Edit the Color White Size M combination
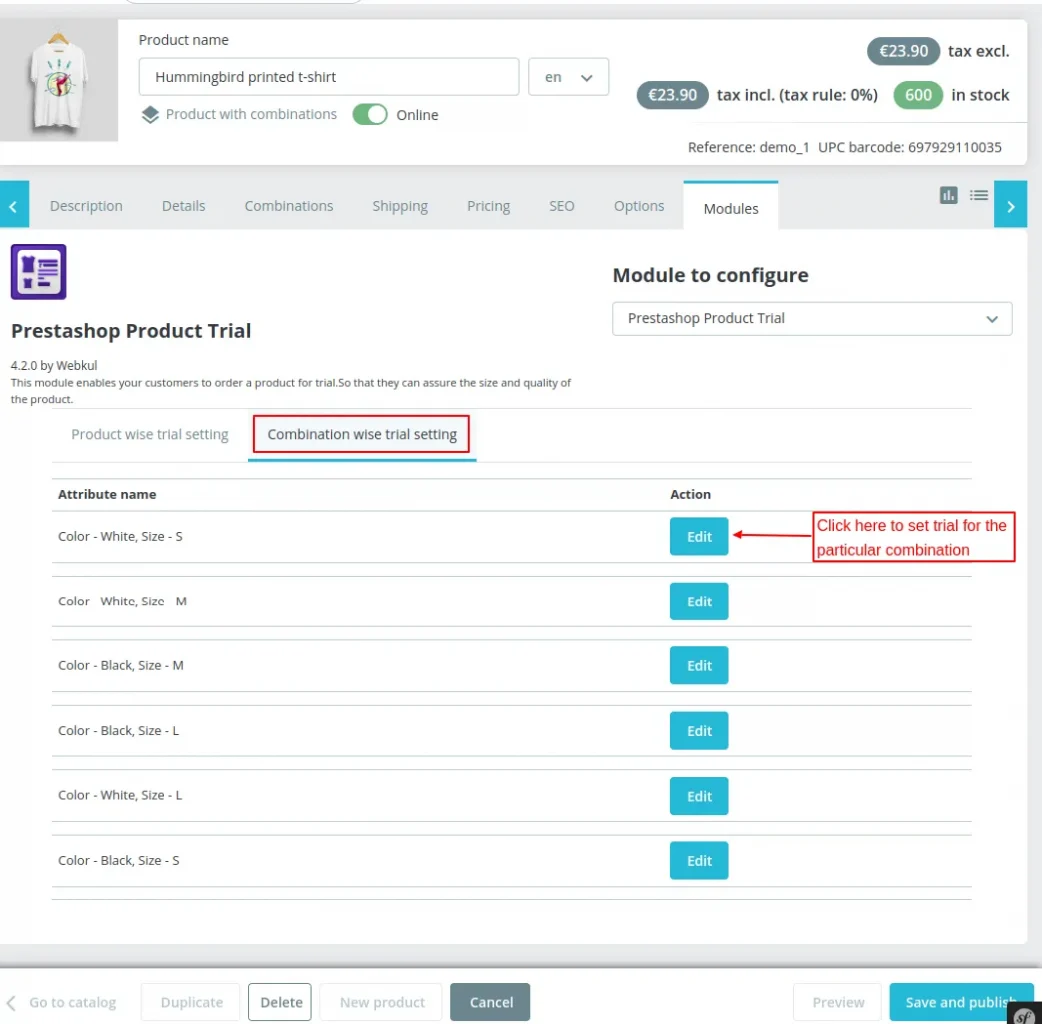The width and height of the screenshot is (1042, 1024). click(x=699, y=601)
